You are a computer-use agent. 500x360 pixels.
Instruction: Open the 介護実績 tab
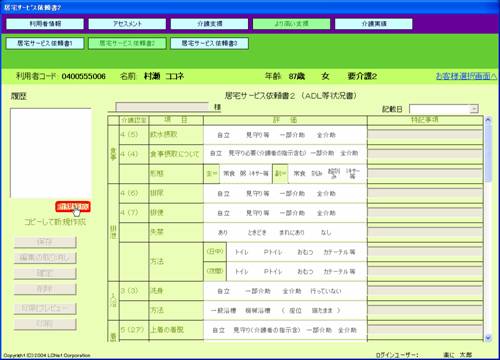click(374, 24)
